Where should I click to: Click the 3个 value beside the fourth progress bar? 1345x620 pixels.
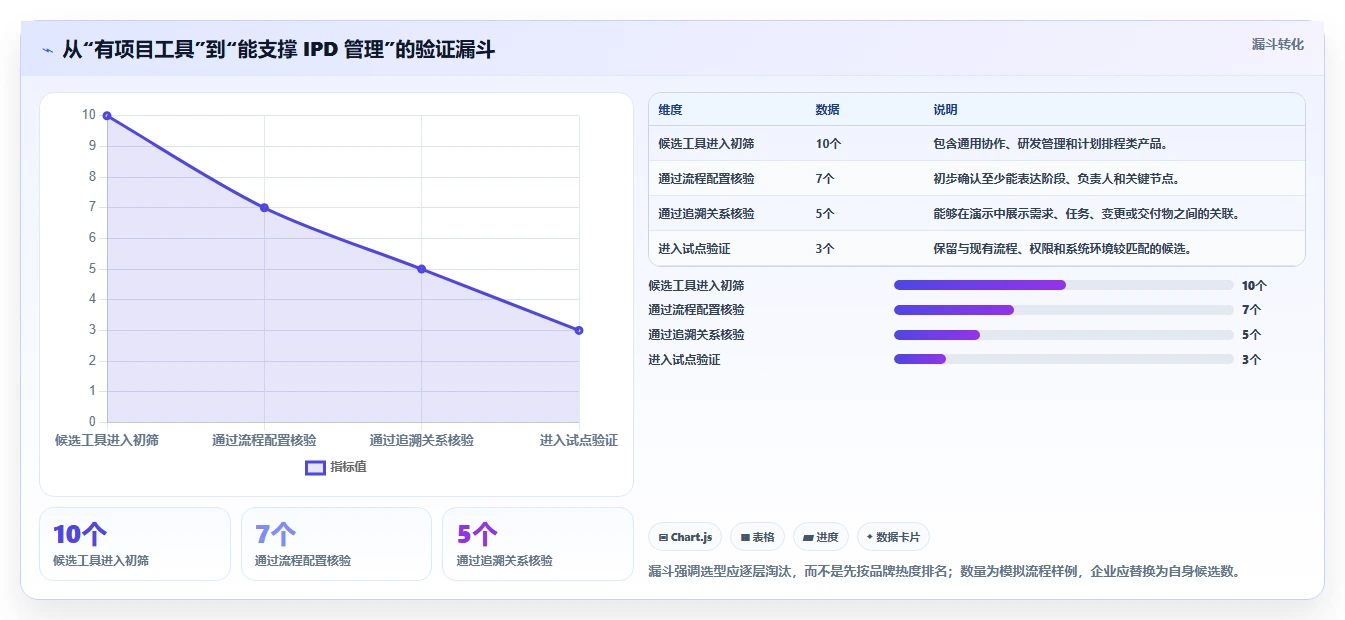pyautogui.click(x=1251, y=360)
